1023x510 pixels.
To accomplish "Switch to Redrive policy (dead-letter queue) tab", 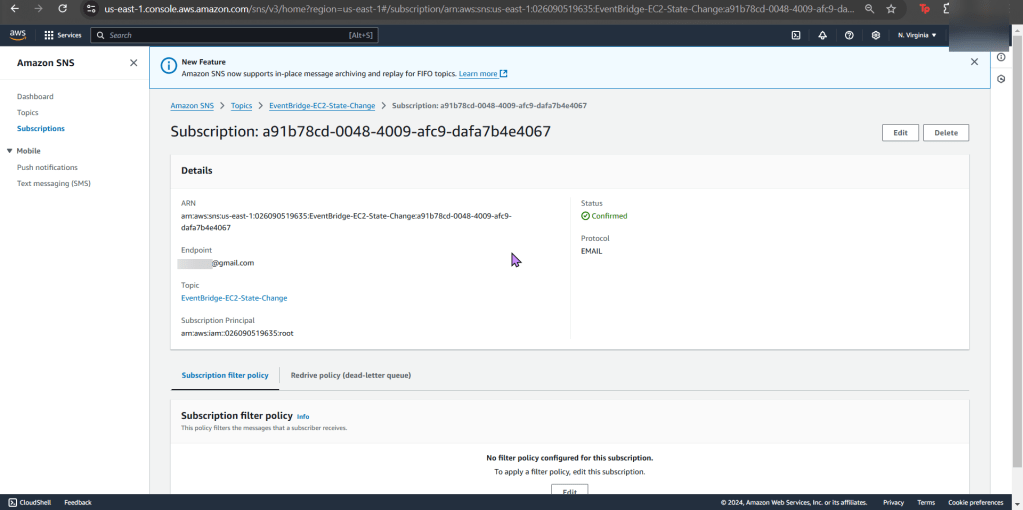I will coord(350,375).
